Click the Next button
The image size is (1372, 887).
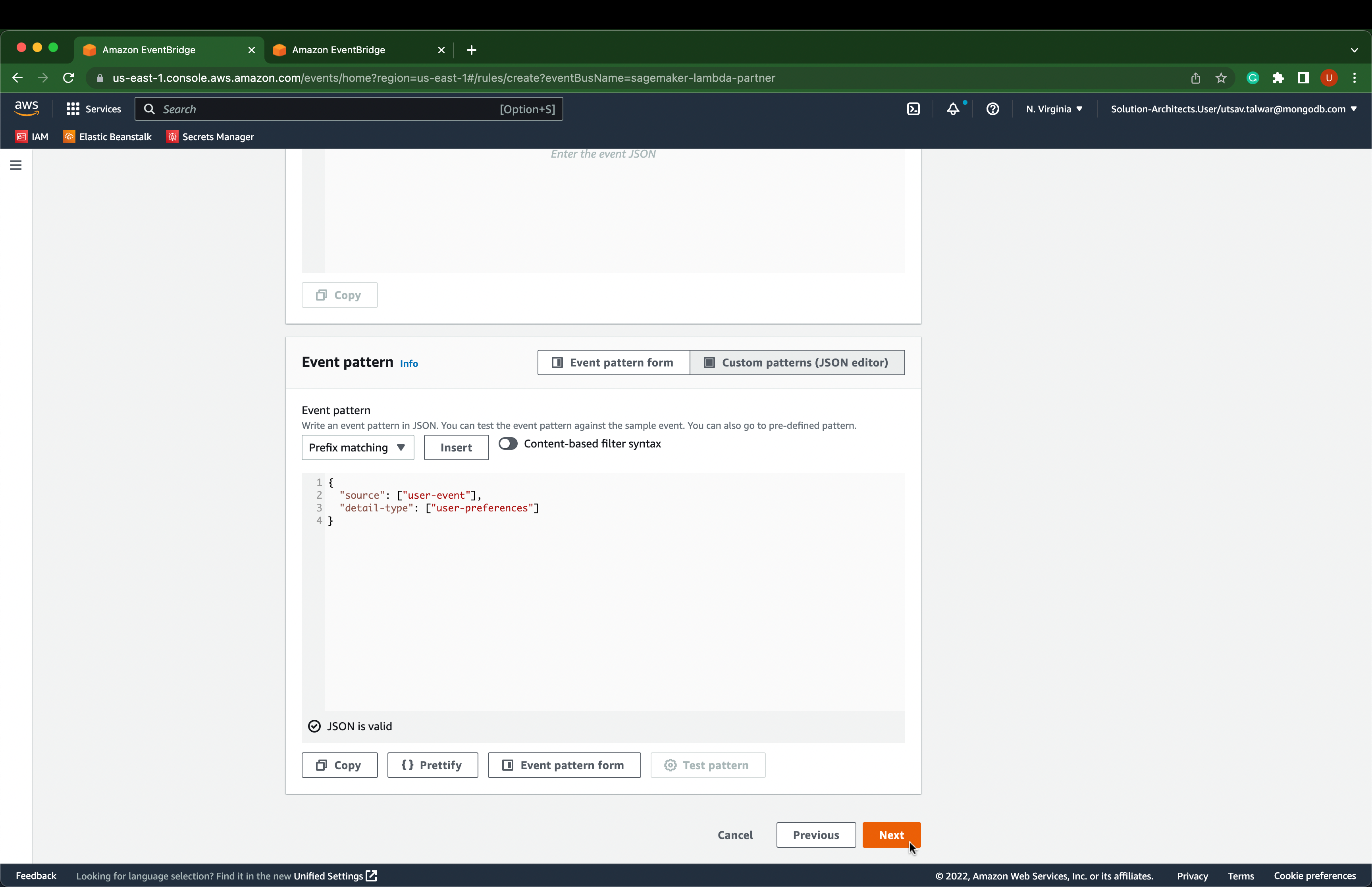[892, 835]
